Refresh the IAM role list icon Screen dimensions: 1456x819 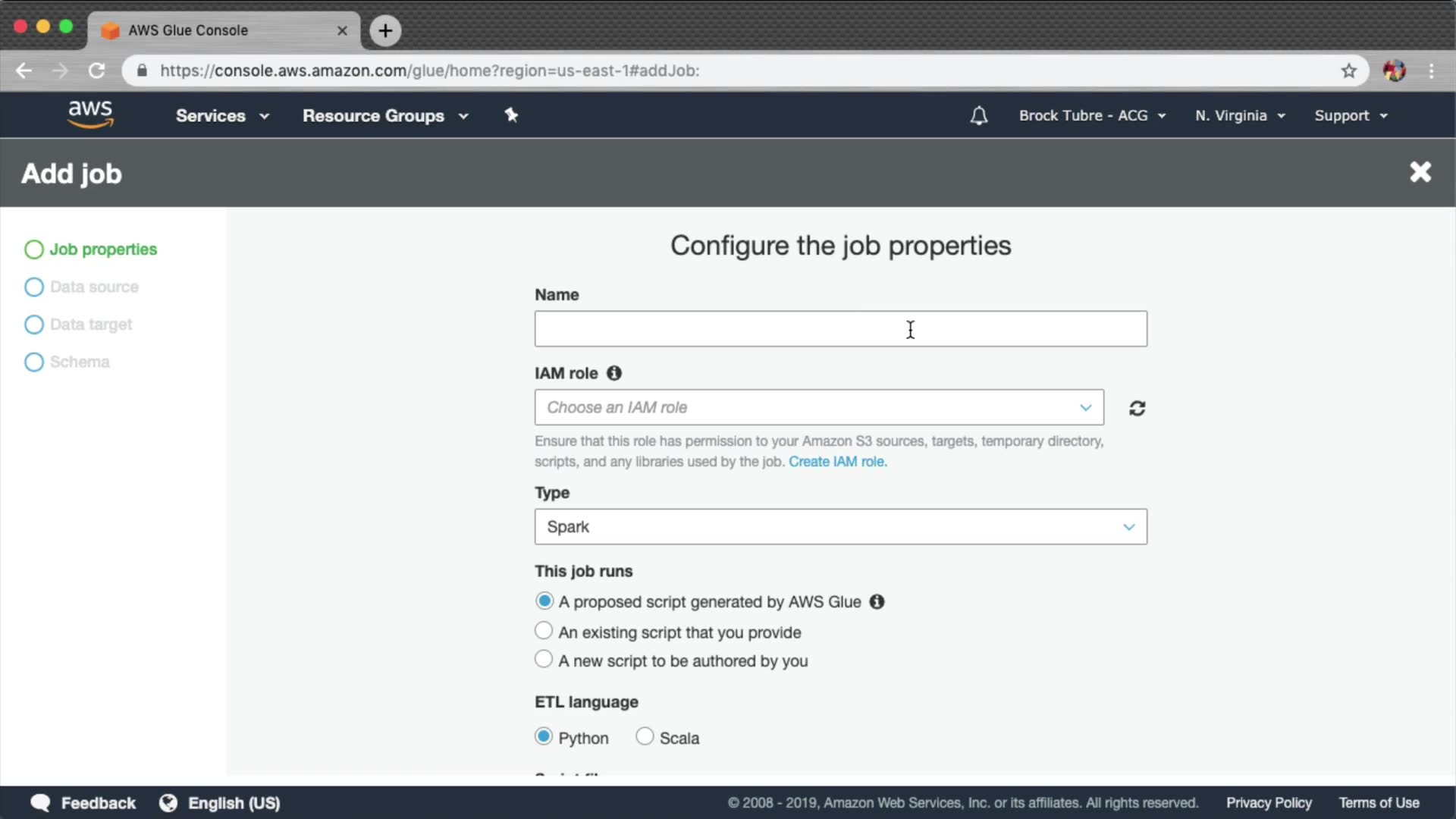[1137, 409]
